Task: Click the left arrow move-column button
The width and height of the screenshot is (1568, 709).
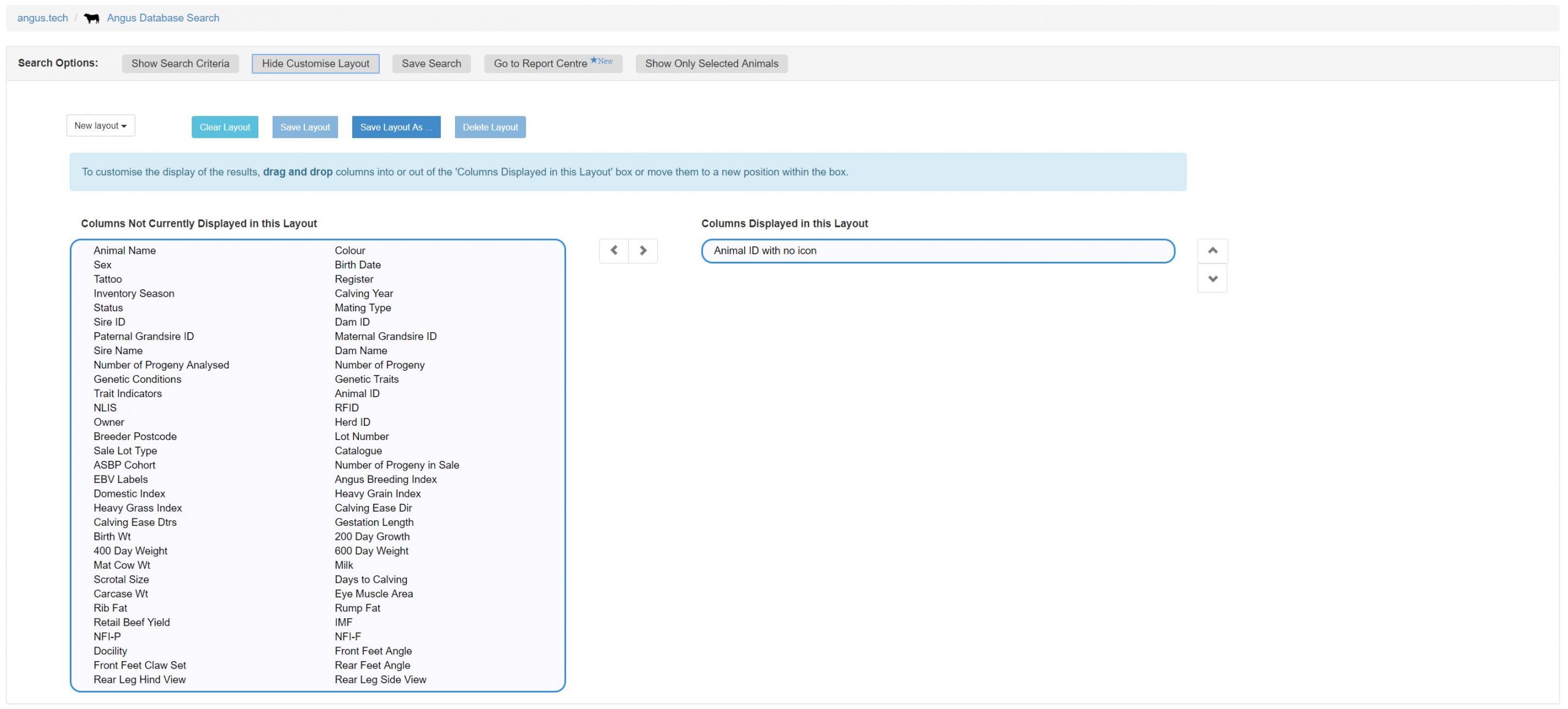Action: [614, 251]
